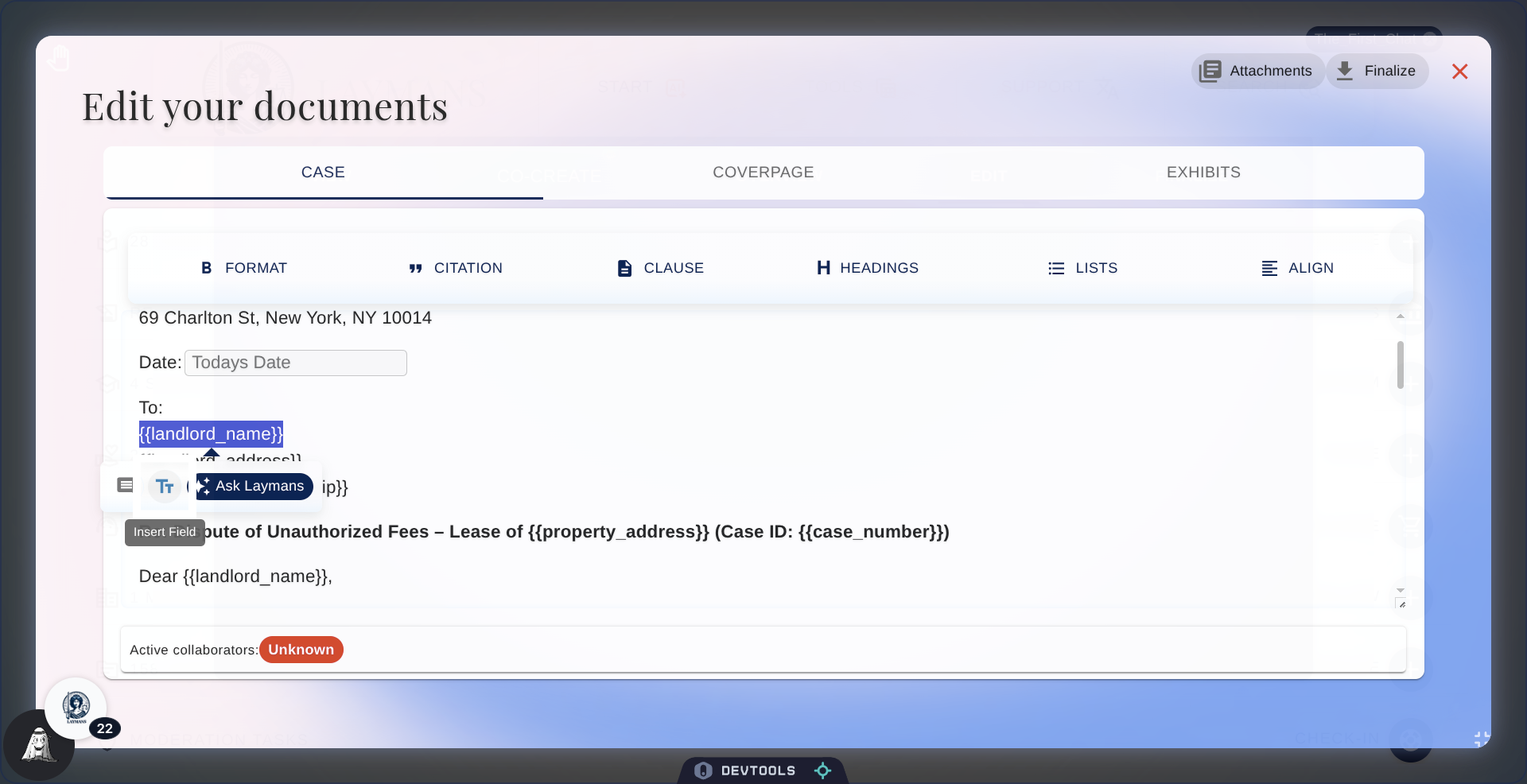
Task: Insert a clause
Action: point(659,268)
